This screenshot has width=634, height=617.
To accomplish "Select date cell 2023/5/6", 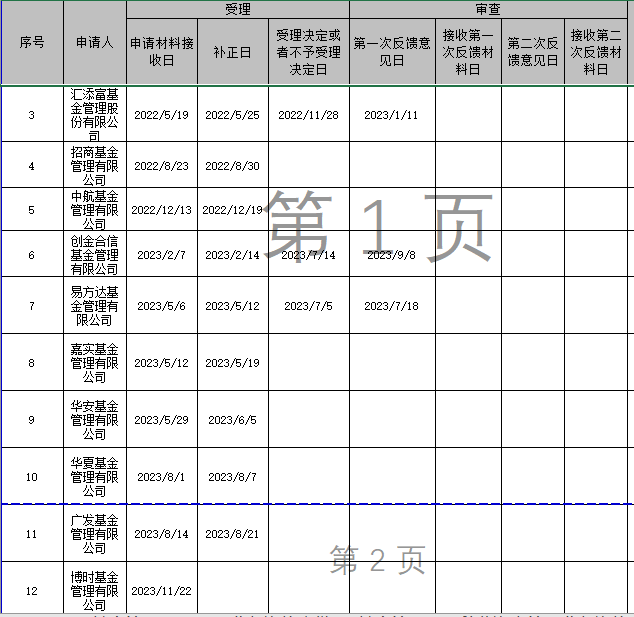I will (x=162, y=306).
